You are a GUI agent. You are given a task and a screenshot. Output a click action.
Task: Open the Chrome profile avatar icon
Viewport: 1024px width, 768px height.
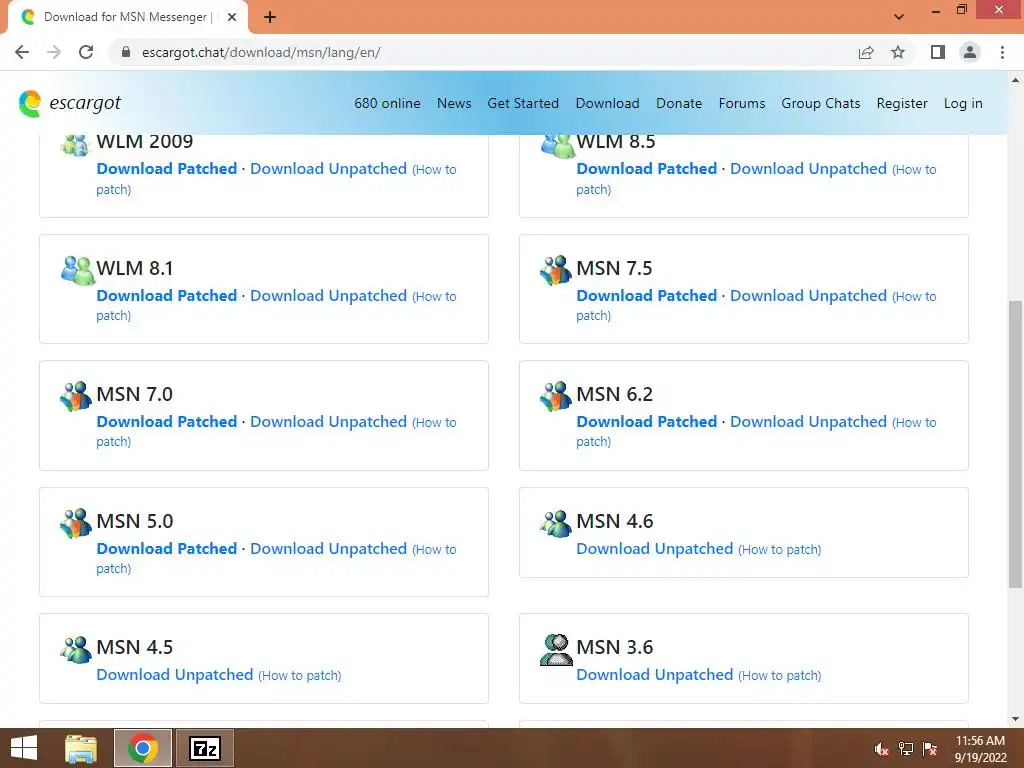point(970,52)
